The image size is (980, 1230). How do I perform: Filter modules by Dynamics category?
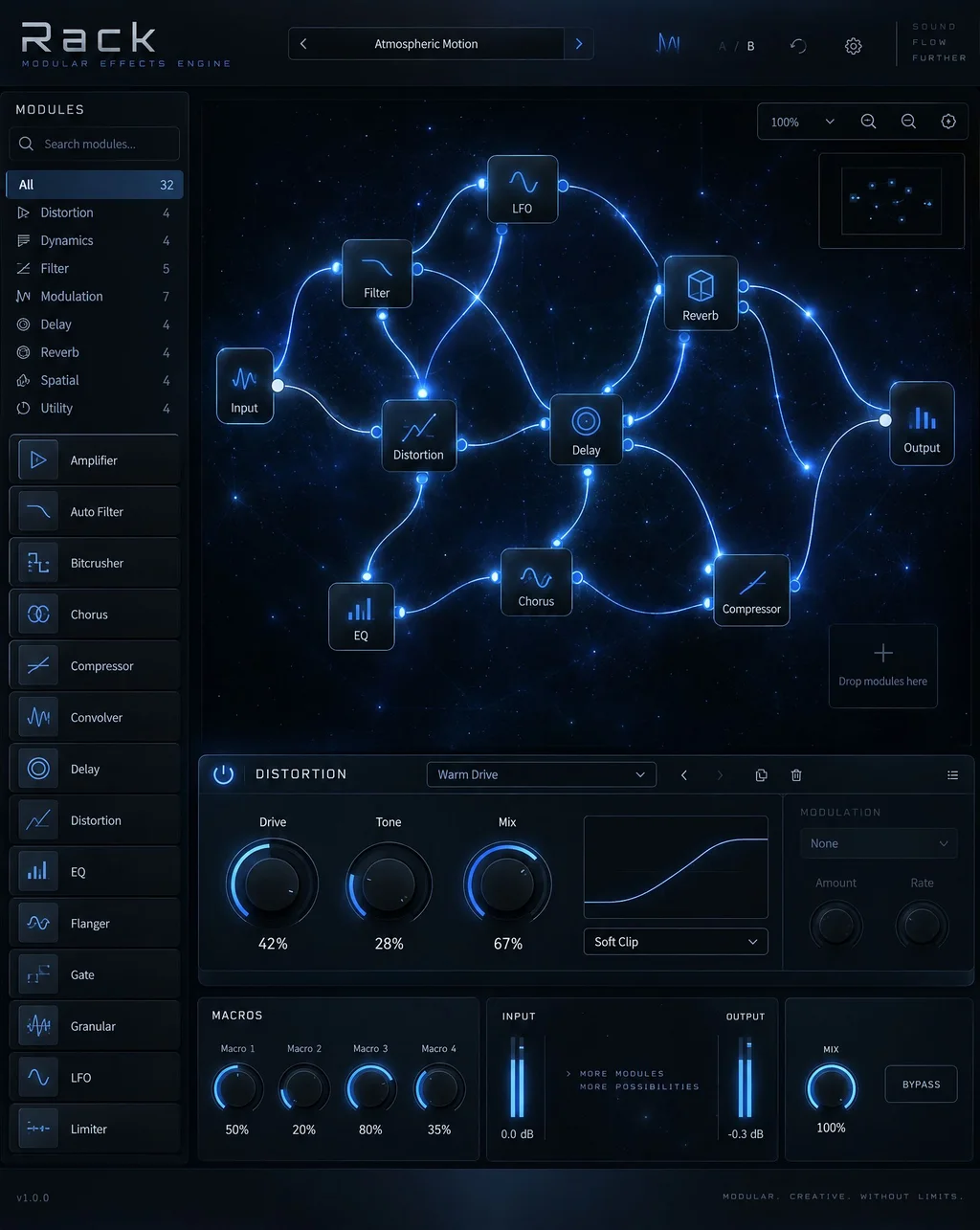click(94, 240)
